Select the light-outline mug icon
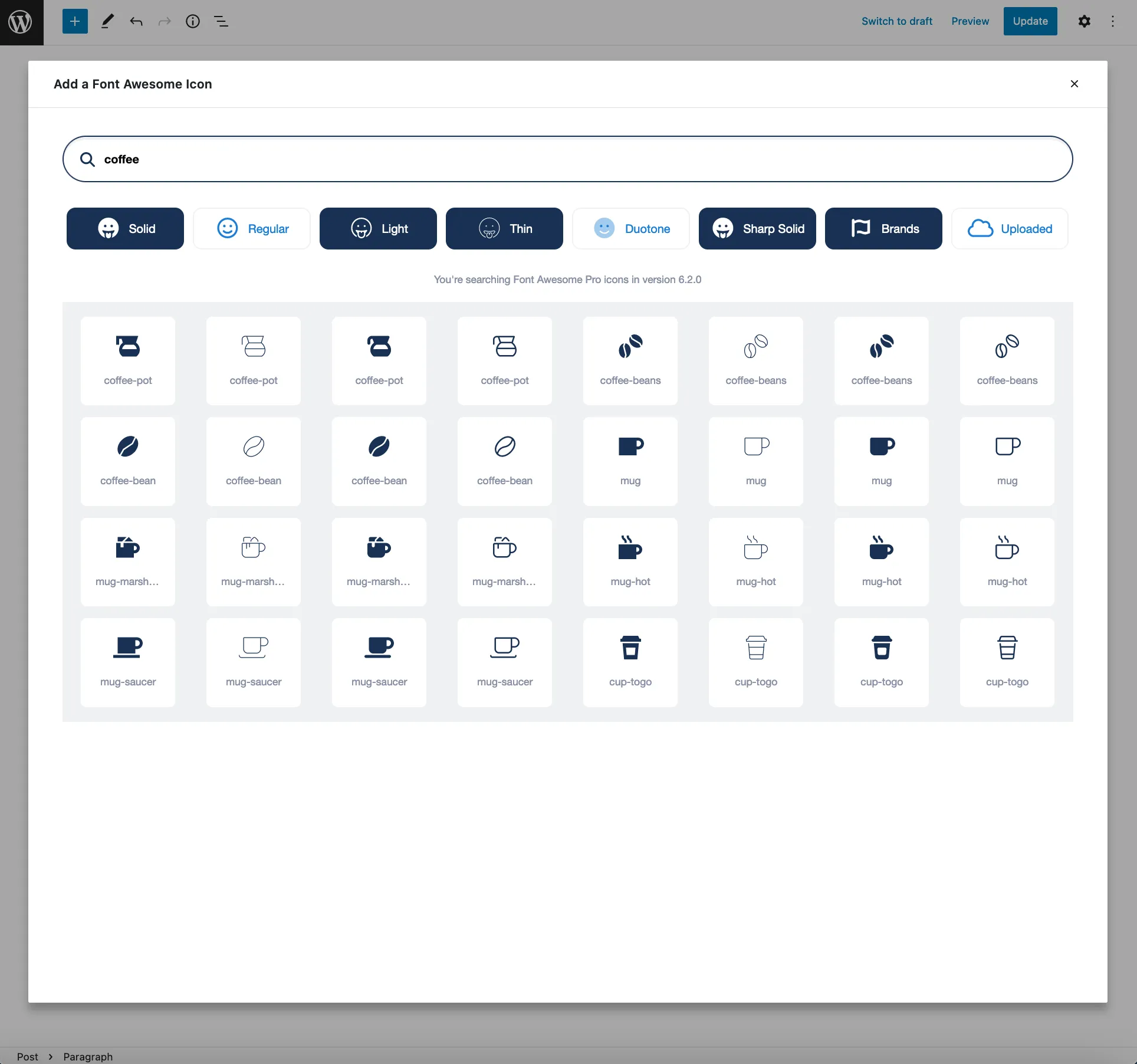Screen dimensions: 1137x1064 pyautogui.click(x=1007, y=461)
